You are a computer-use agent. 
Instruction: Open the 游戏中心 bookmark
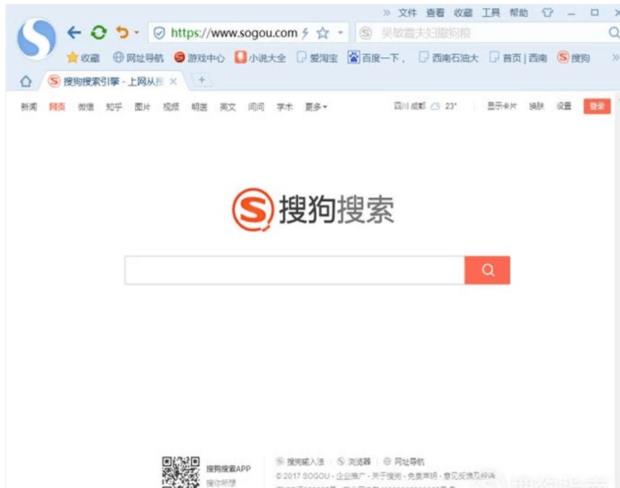coord(199,58)
